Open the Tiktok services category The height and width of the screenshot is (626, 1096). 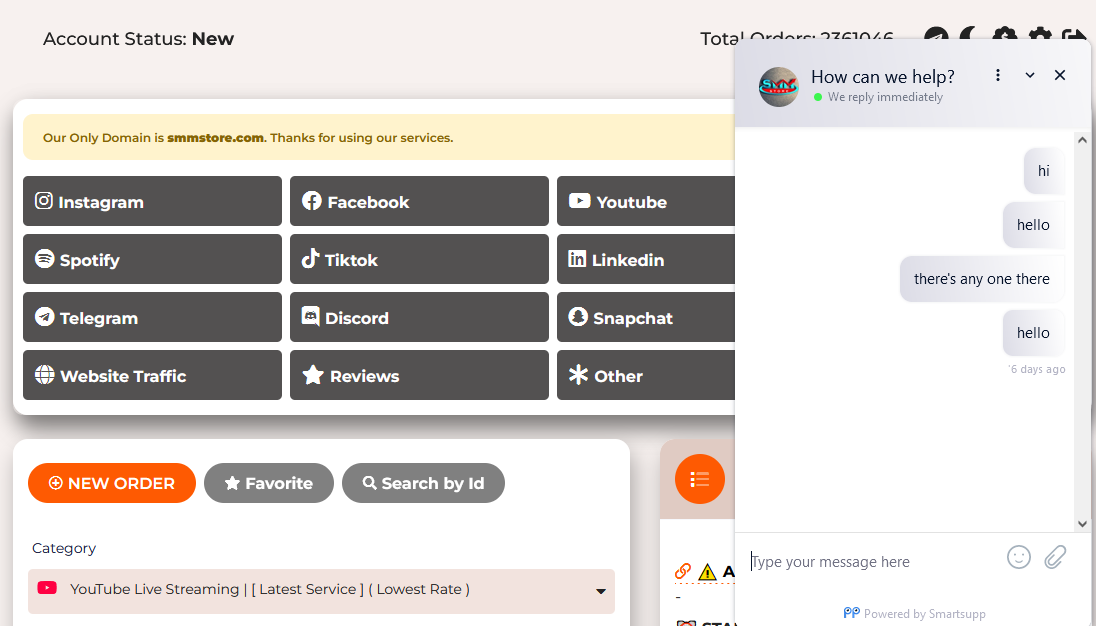click(419, 259)
